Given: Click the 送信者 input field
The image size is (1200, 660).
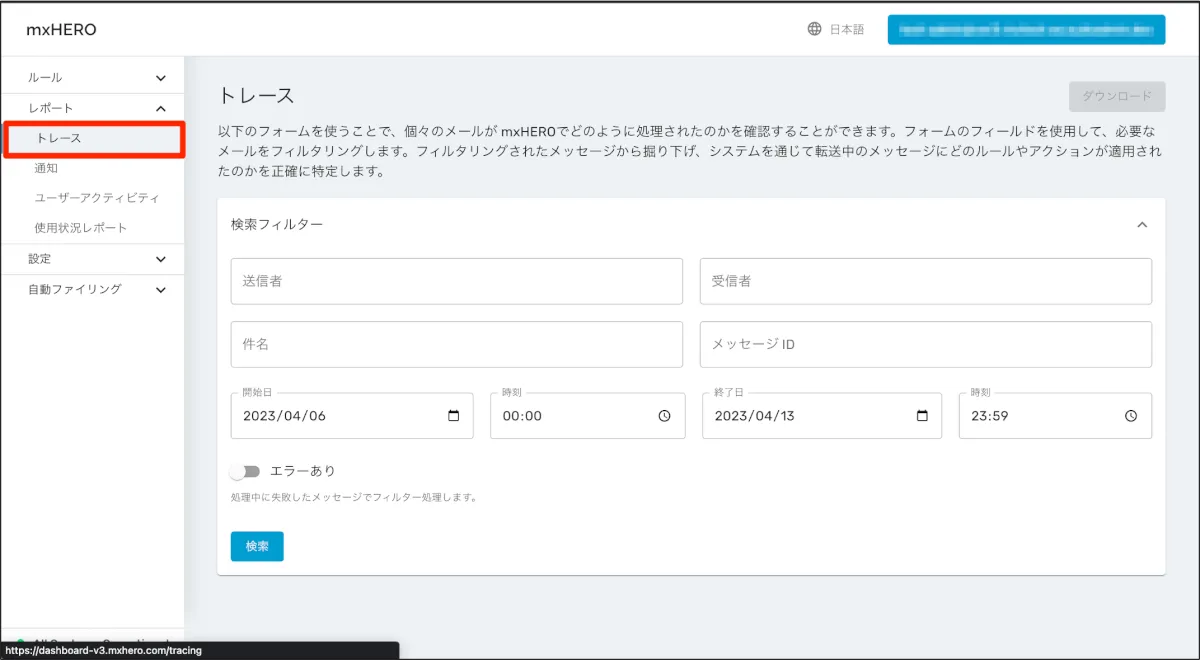Looking at the screenshot, I should (x=456, y=282).
